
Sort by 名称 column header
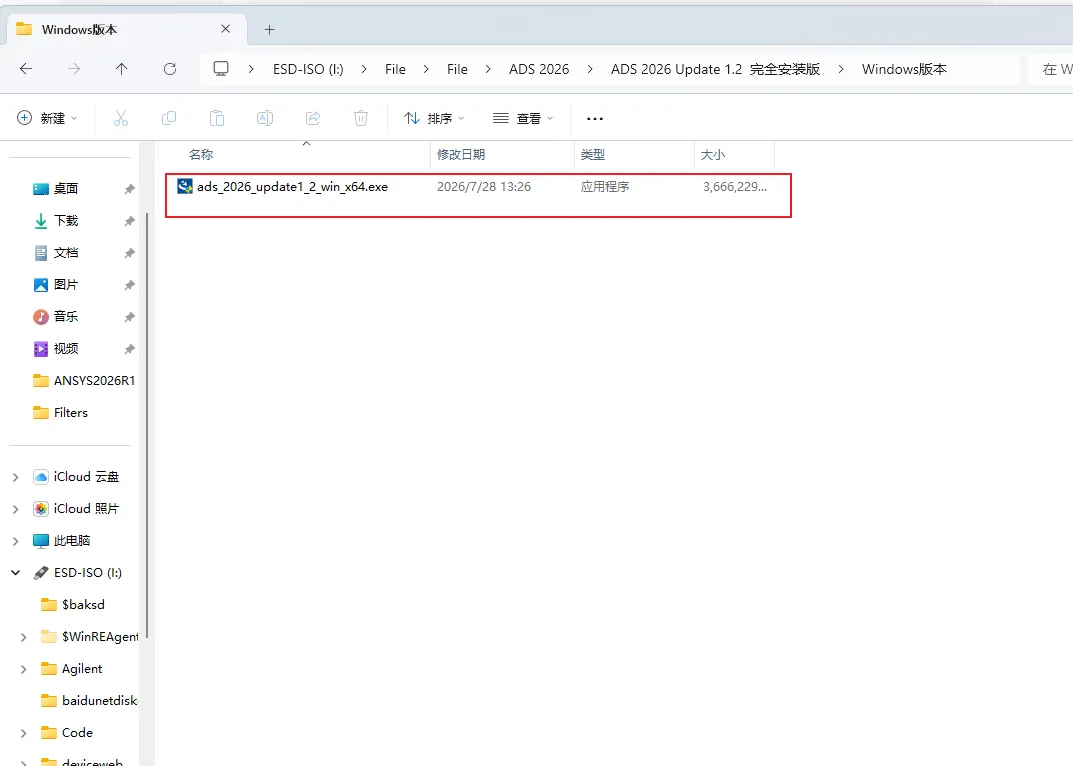click(201, 155)
